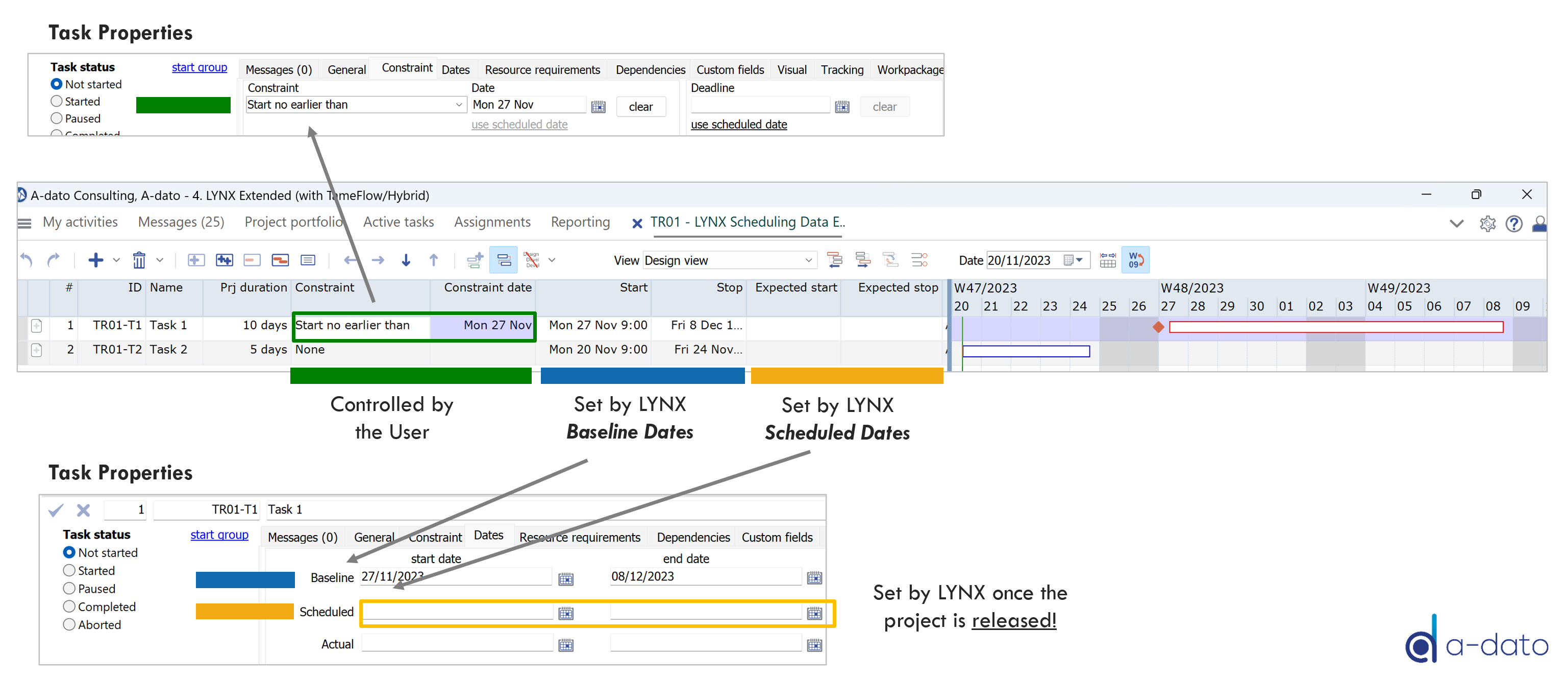This screenshot has height=679, width=1568.
Task: Open settings gear in title area
Action: (1488, 224)
